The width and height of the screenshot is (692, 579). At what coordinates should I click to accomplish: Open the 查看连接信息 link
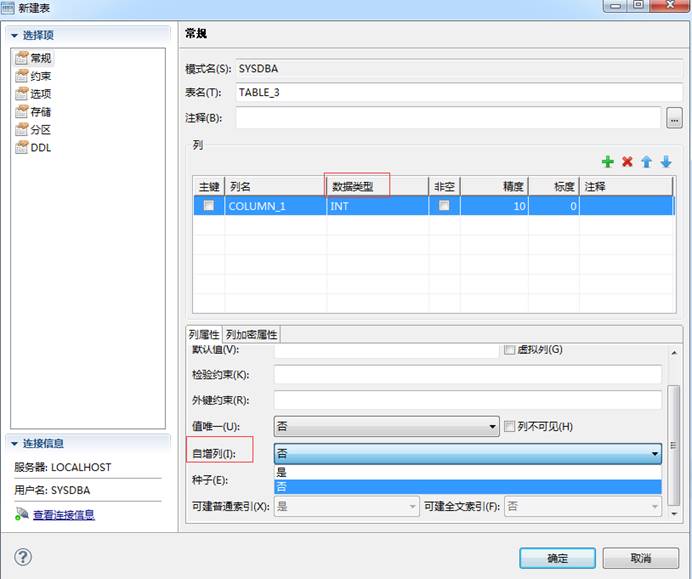(x=64, y=515)
